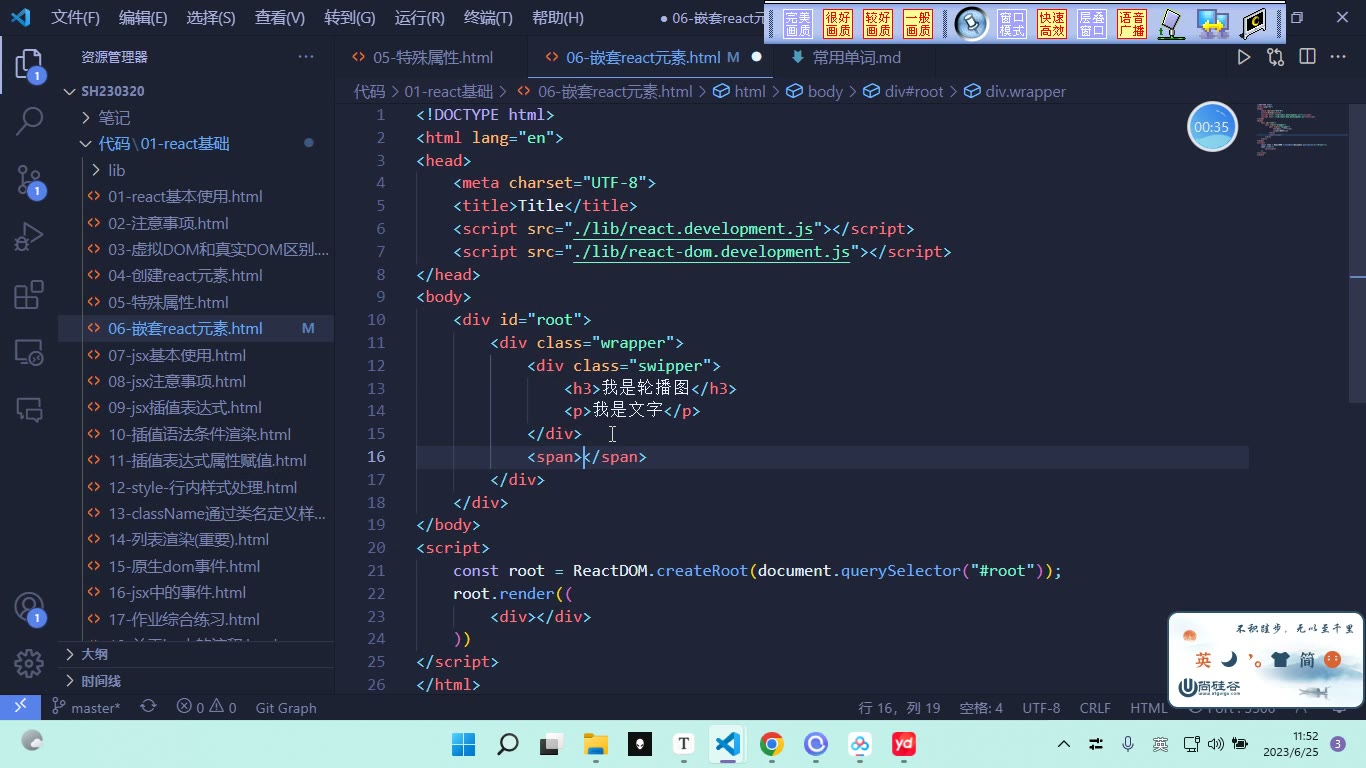Click the Run code play button

(1243, 57)
